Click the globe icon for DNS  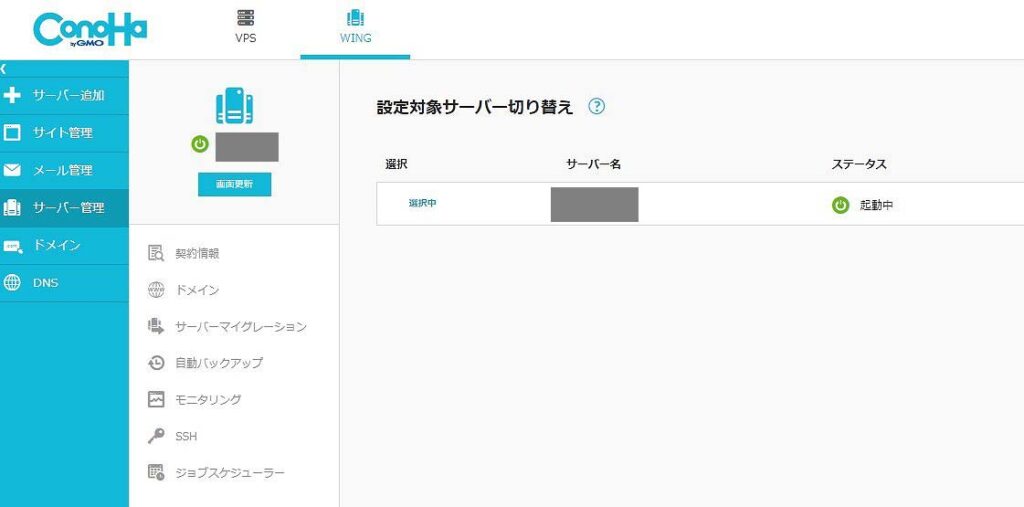(x=12, y=283)
